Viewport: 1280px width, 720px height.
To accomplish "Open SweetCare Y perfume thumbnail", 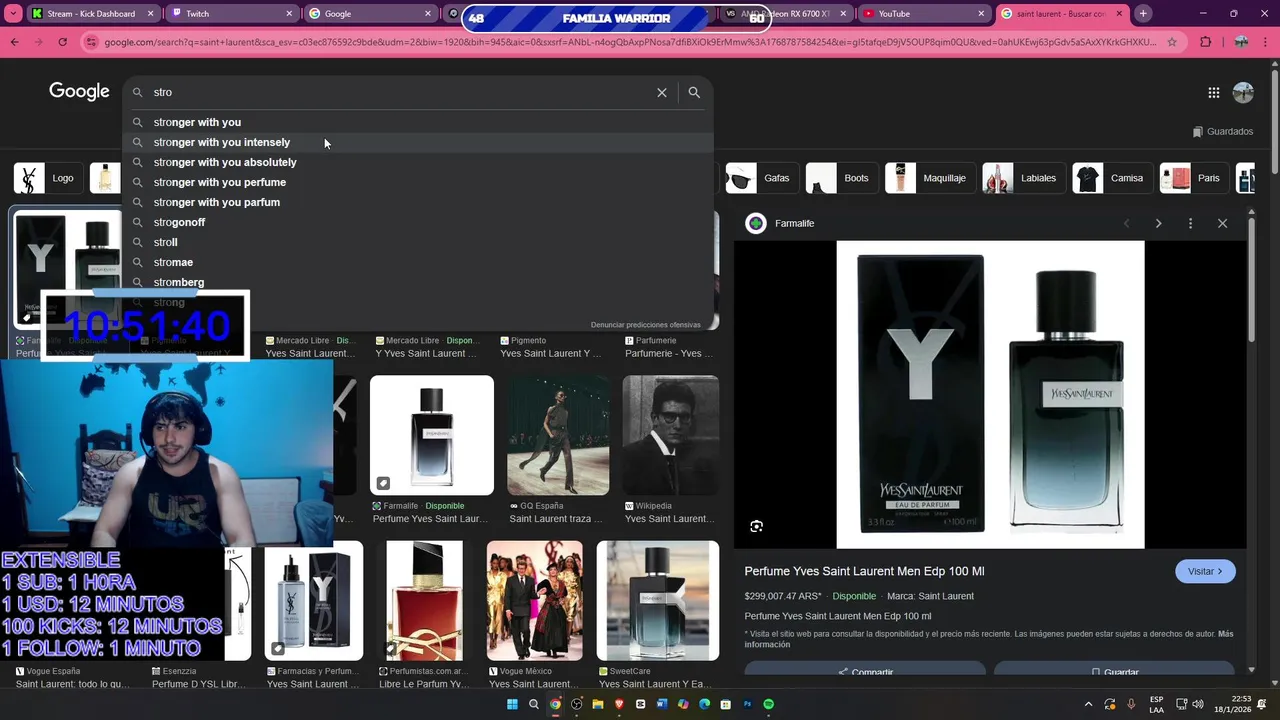I will coord(658,601).
